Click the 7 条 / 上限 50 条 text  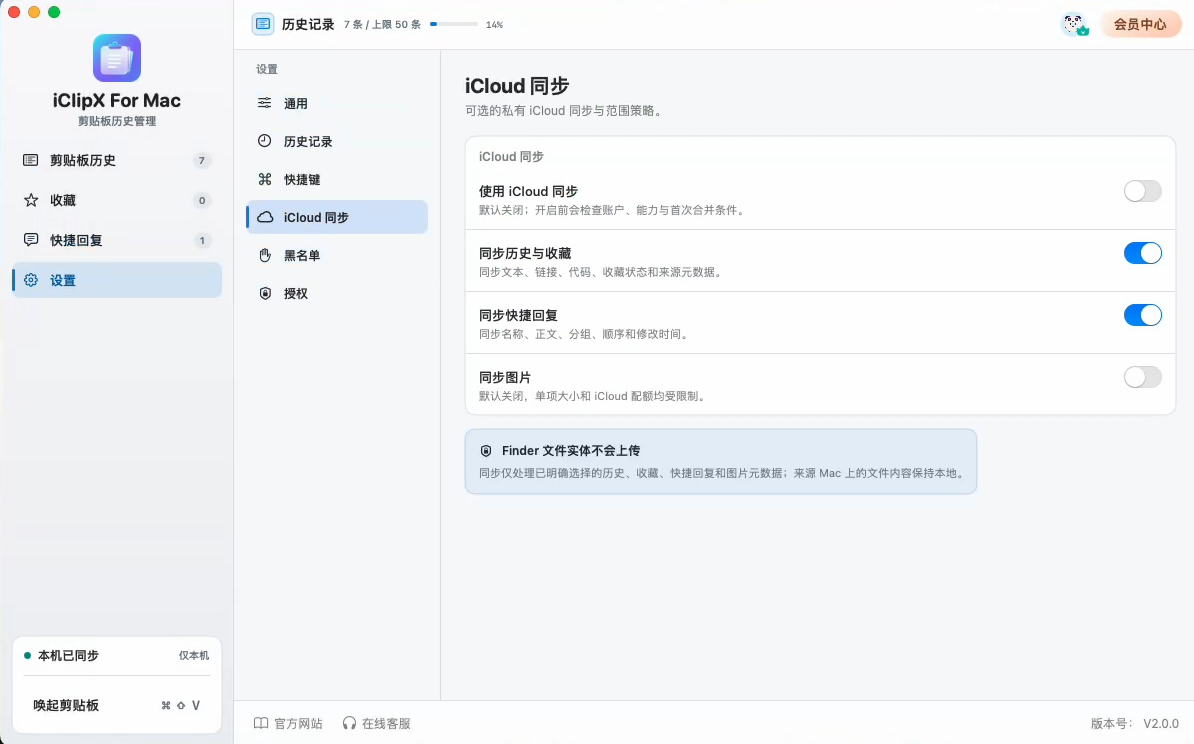(382, 24)
